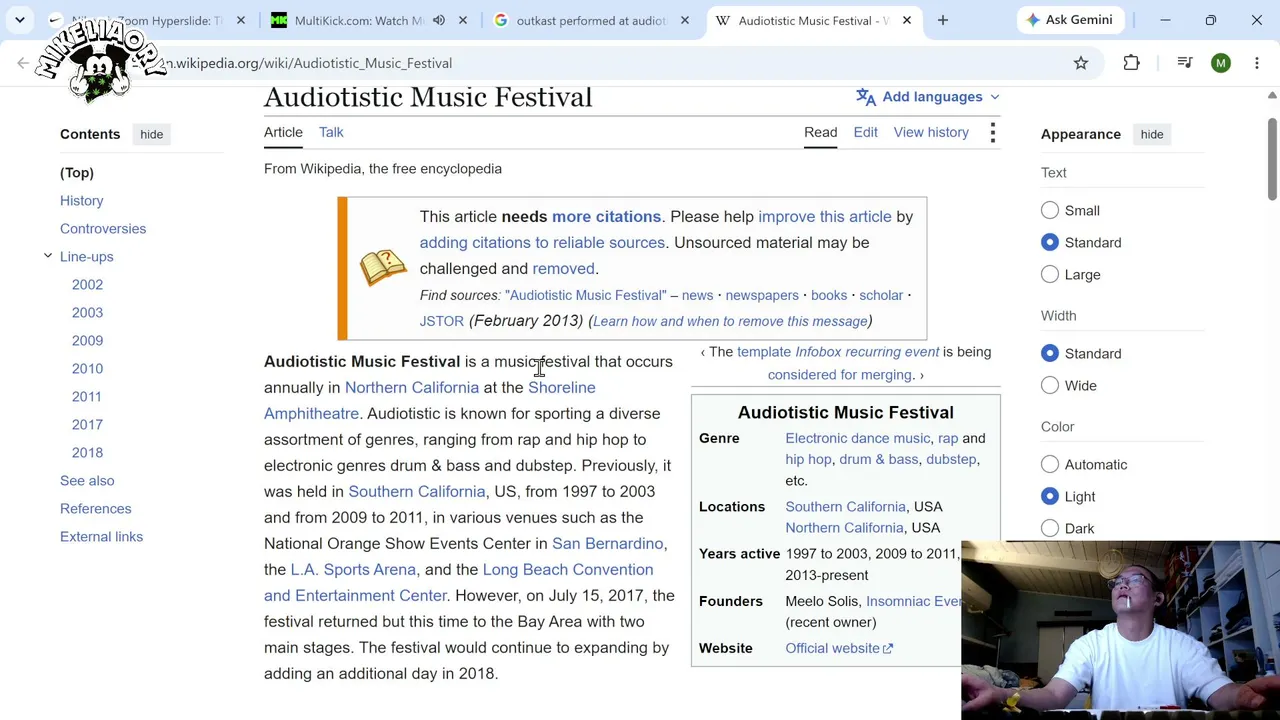Select Automatic color mode
1280x720 pixels.
[1050, 465]
